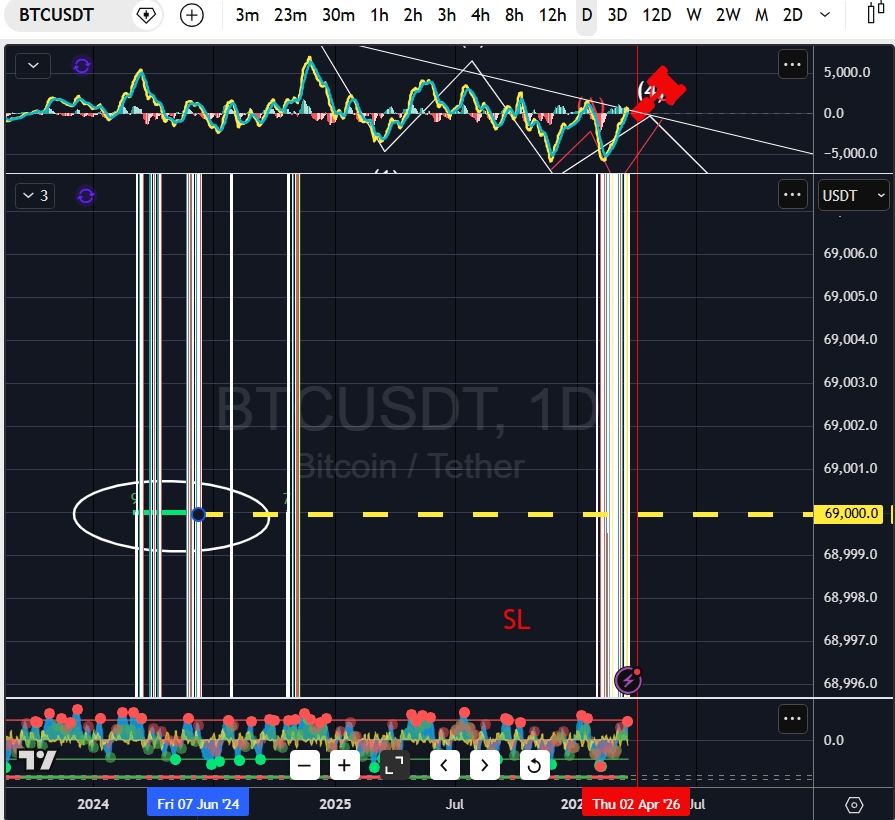895x820 pixels.
Task: Expand the main pane legend showing 3
Action: [35, 196]
